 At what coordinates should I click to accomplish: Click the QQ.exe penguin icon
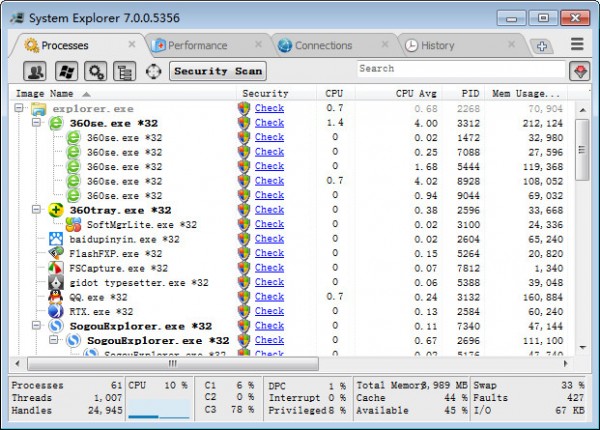[56, 297]
